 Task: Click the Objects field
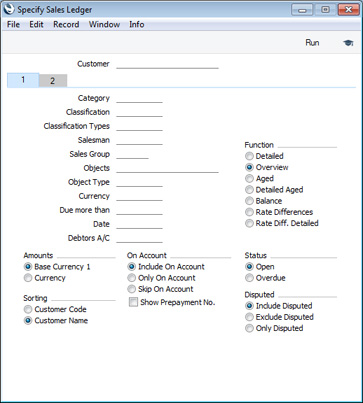tap(167, 168)
